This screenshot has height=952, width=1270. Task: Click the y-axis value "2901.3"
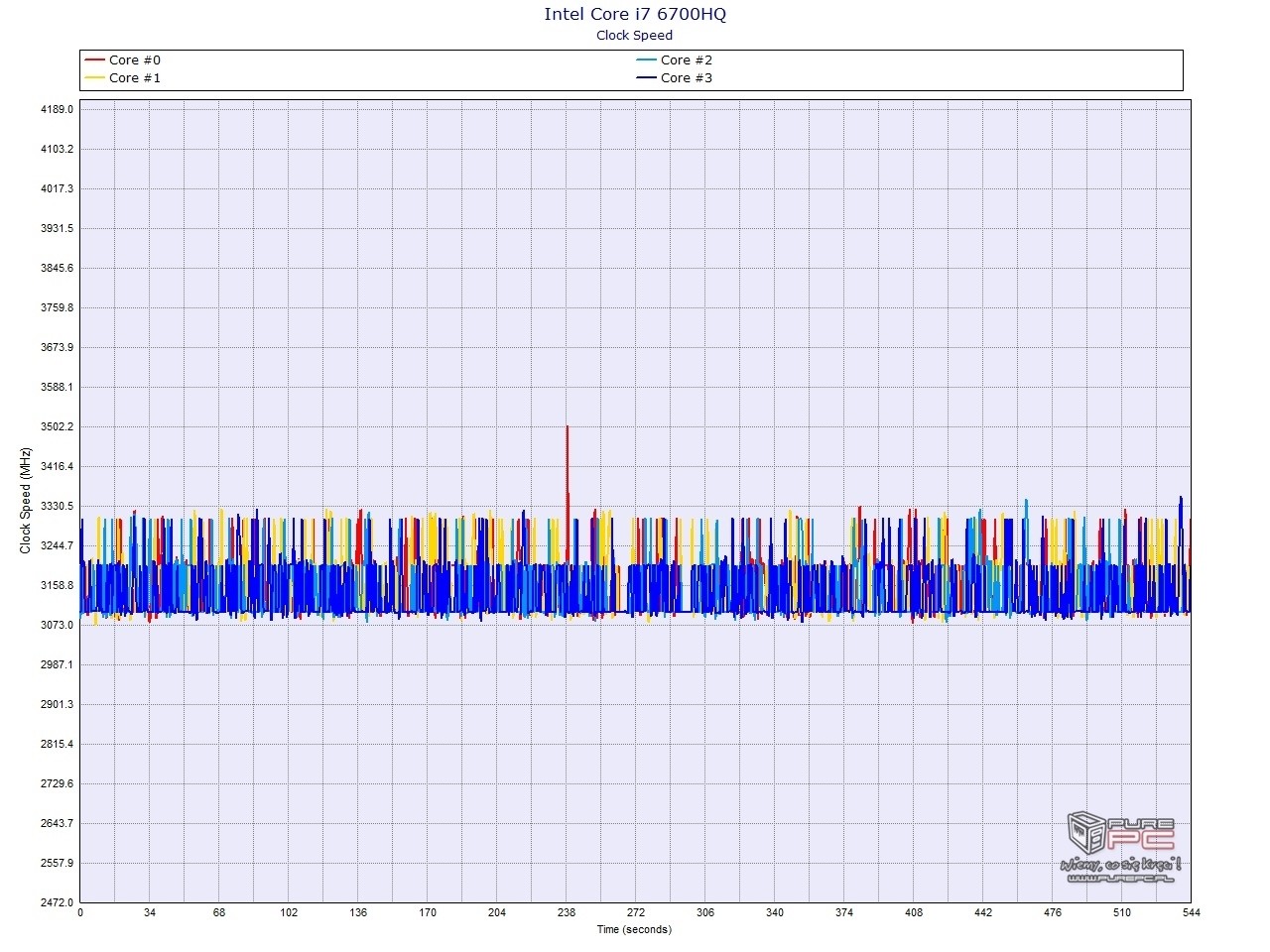pyautogui.click(x=57, y=704)
